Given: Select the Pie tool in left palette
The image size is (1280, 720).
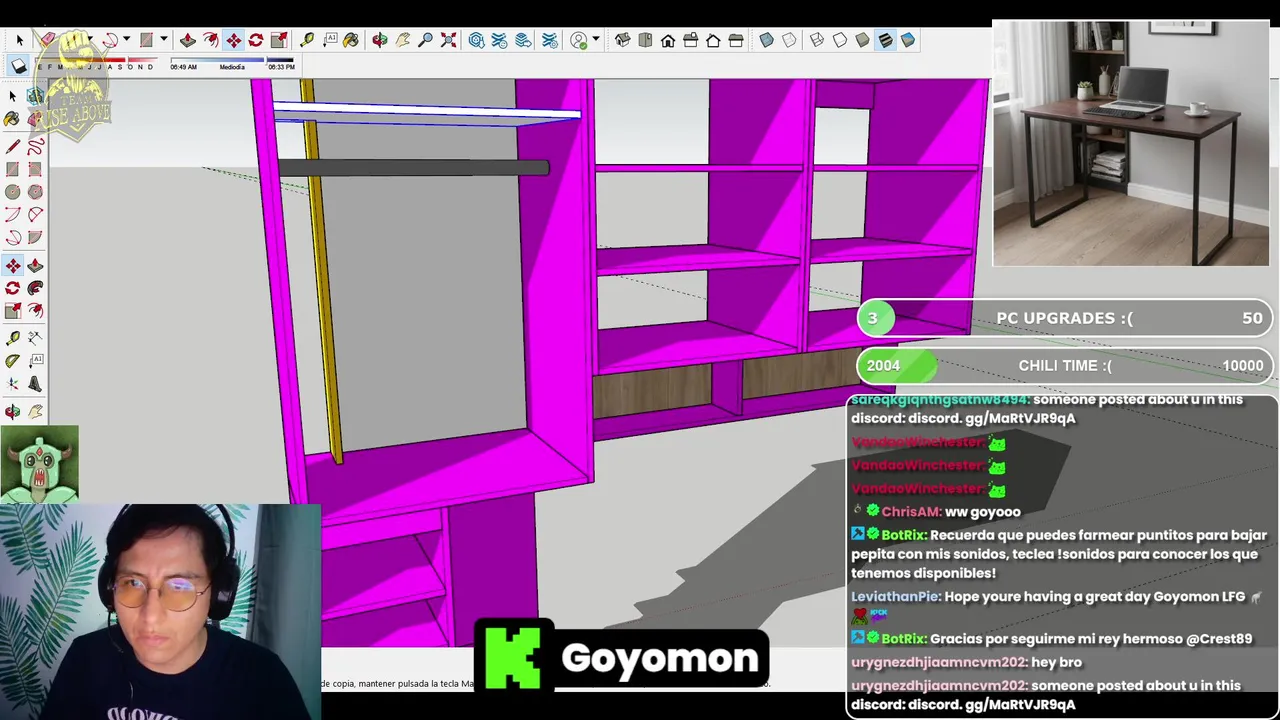Looking at the screenshot, I should click(x=35, y=238).
